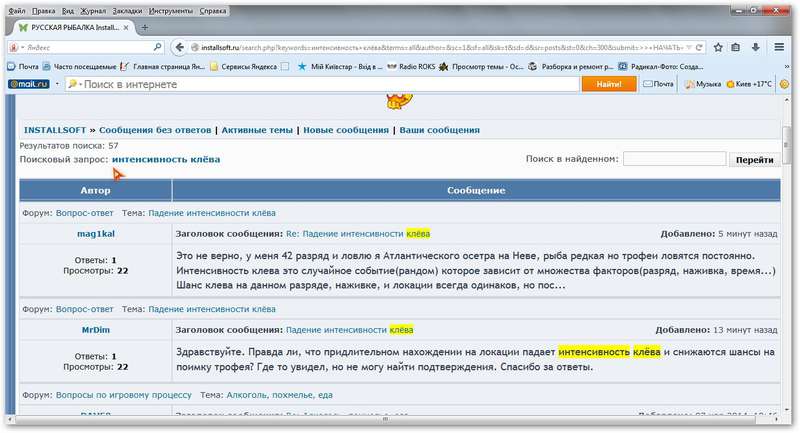This screenshot has width=800, height=433.
Task: Go to the INSTALLSOFT forum index link
Action: [55, 130]
